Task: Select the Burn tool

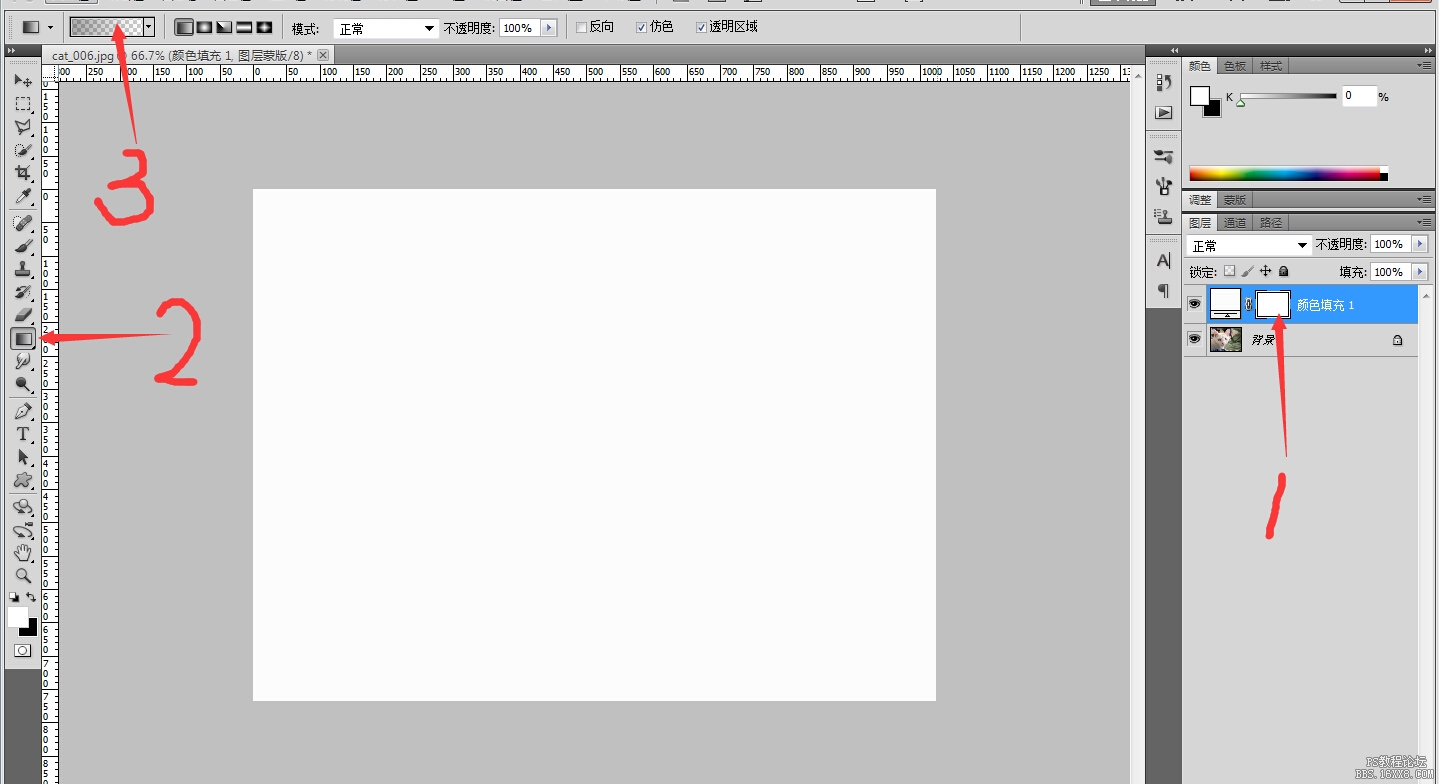Action: 23,384
